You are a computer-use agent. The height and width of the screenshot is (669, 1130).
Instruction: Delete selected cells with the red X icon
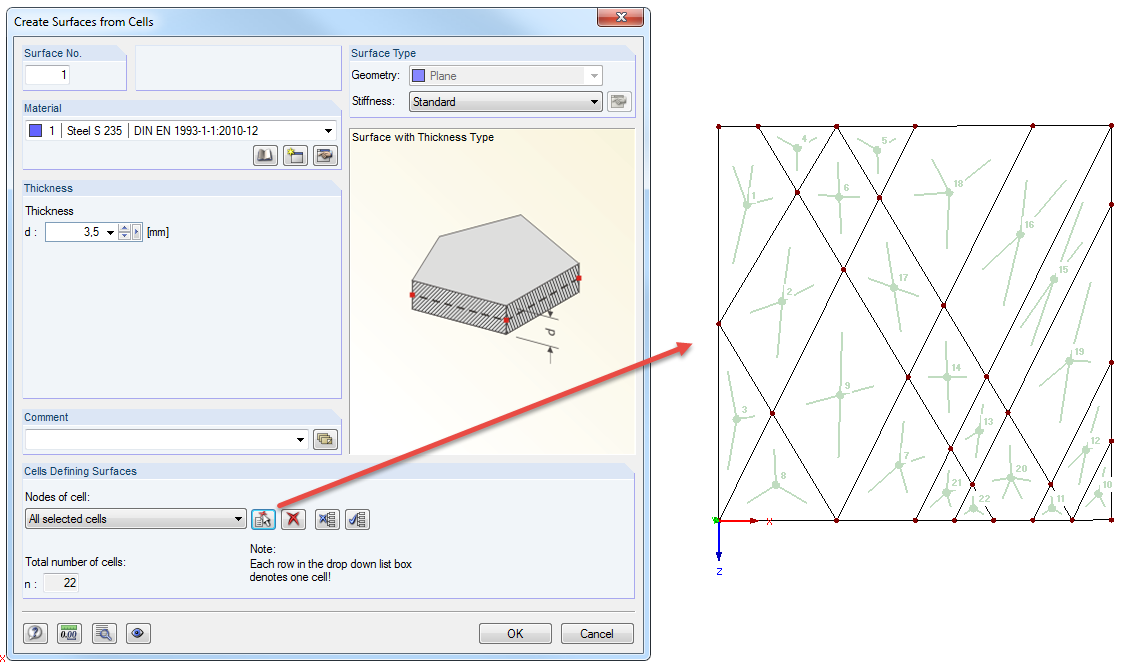[293, 519]
